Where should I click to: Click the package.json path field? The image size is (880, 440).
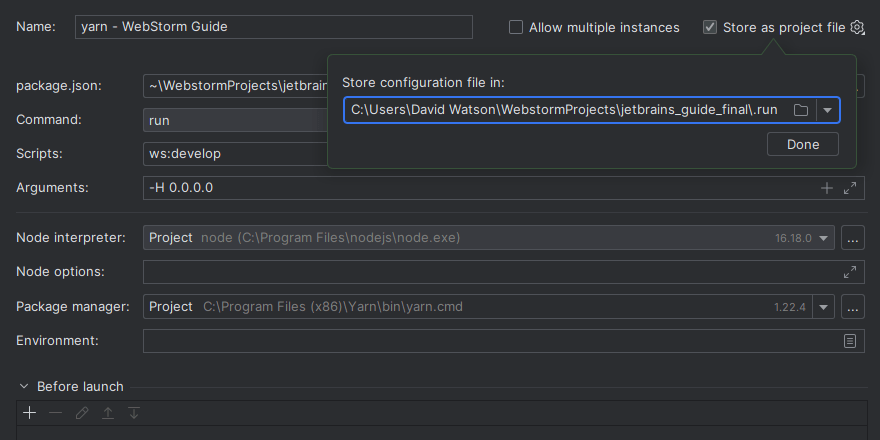(x=236, y=86)
